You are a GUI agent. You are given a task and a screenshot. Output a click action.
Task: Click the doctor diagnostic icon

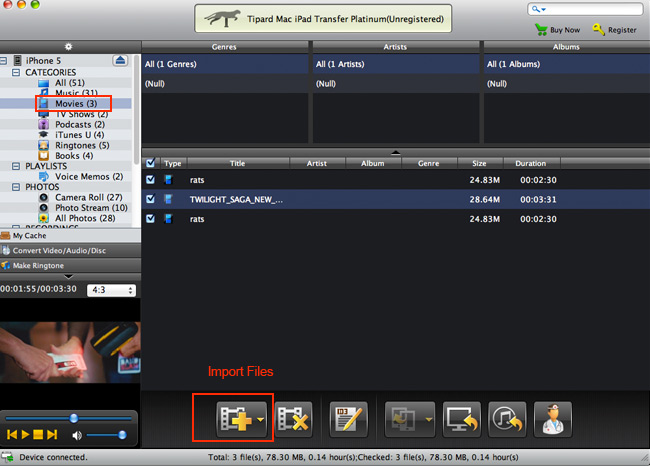(x=553, y=419)
